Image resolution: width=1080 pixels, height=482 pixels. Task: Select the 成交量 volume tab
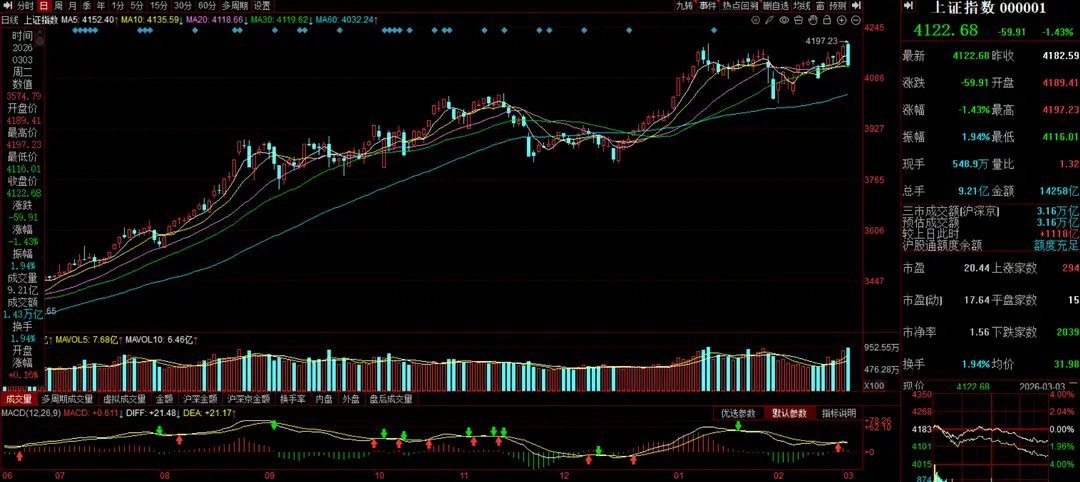pos(18,399)
